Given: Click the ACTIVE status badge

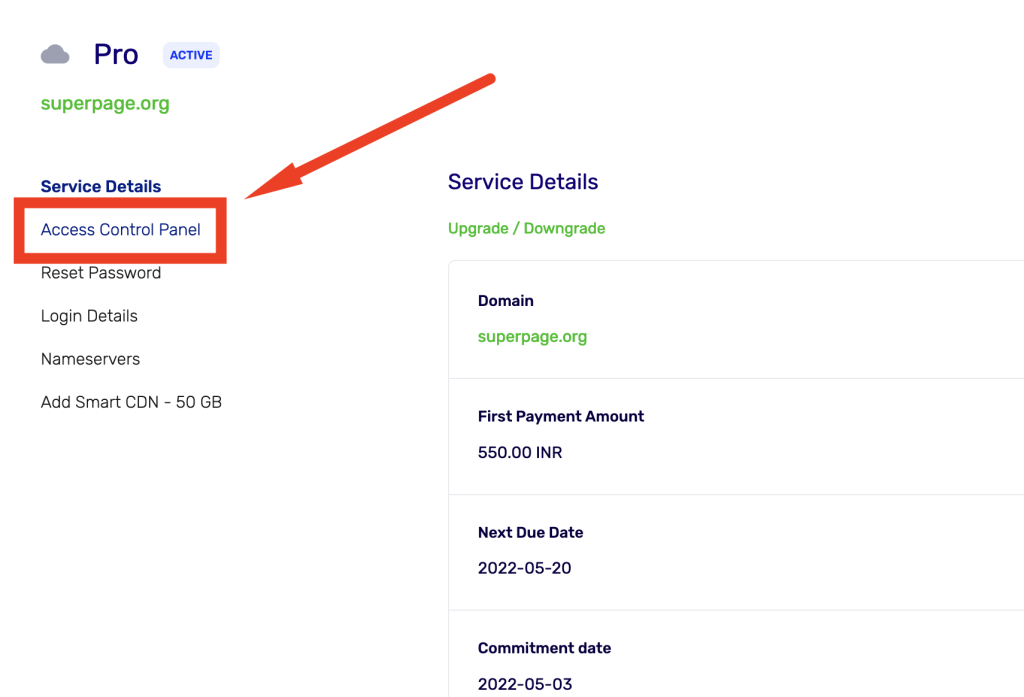Looking at the screenshot, I should point(191,55).
